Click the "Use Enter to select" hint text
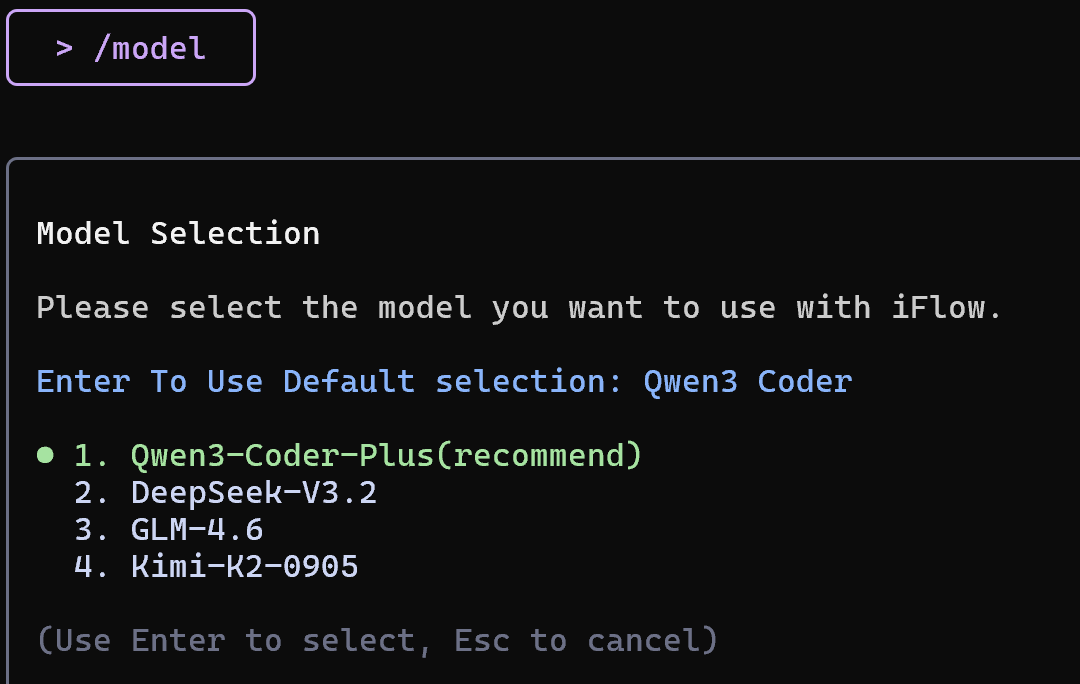The height and width of the screenshot is (684, 1080). coord(234,640)
